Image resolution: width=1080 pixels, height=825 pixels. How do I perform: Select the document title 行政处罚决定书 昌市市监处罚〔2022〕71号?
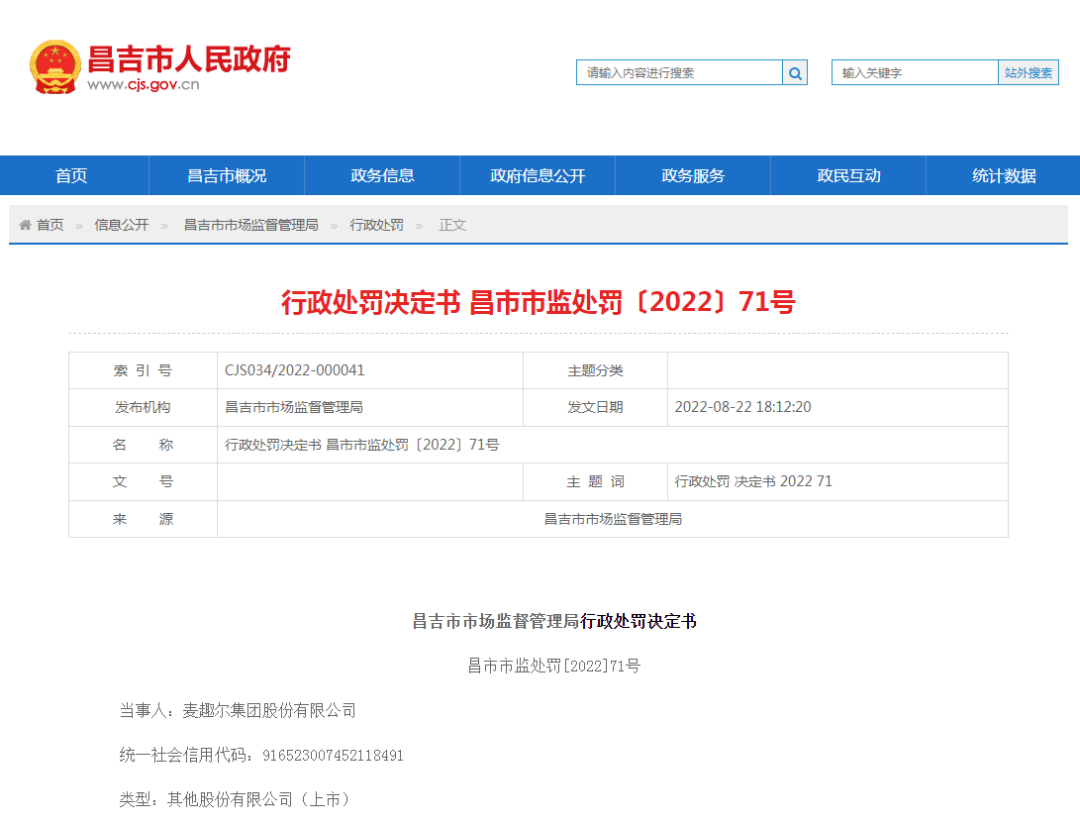pyautogui.click(x=540, y=303)
